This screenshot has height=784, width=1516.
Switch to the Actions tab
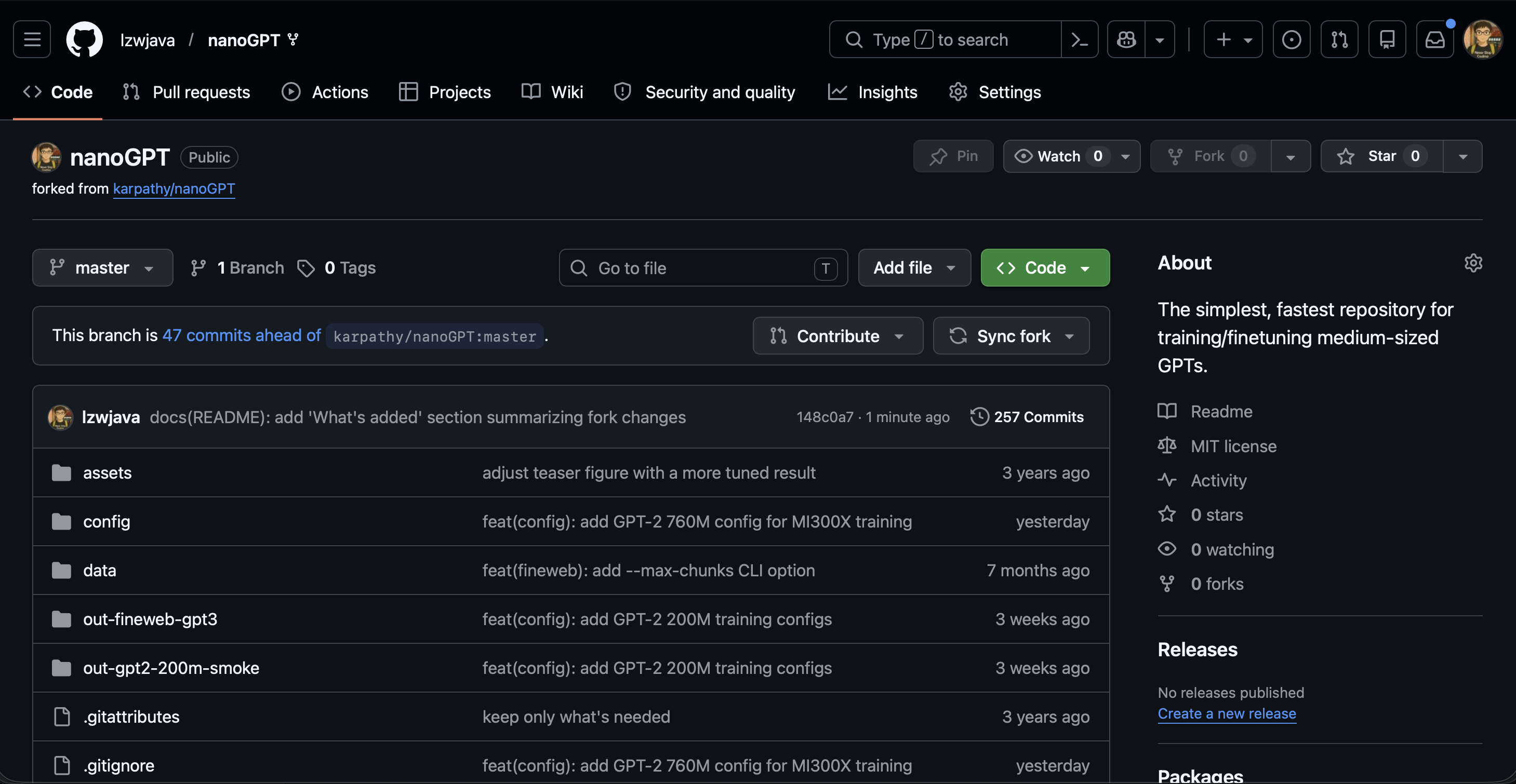coord(325,92)
